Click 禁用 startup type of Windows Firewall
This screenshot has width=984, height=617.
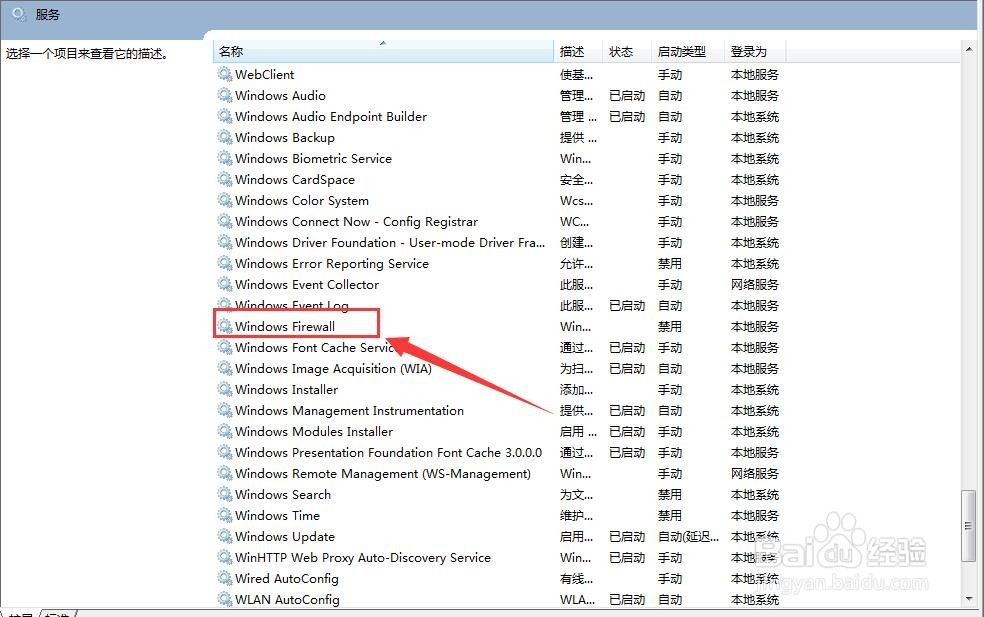point(670,326)
